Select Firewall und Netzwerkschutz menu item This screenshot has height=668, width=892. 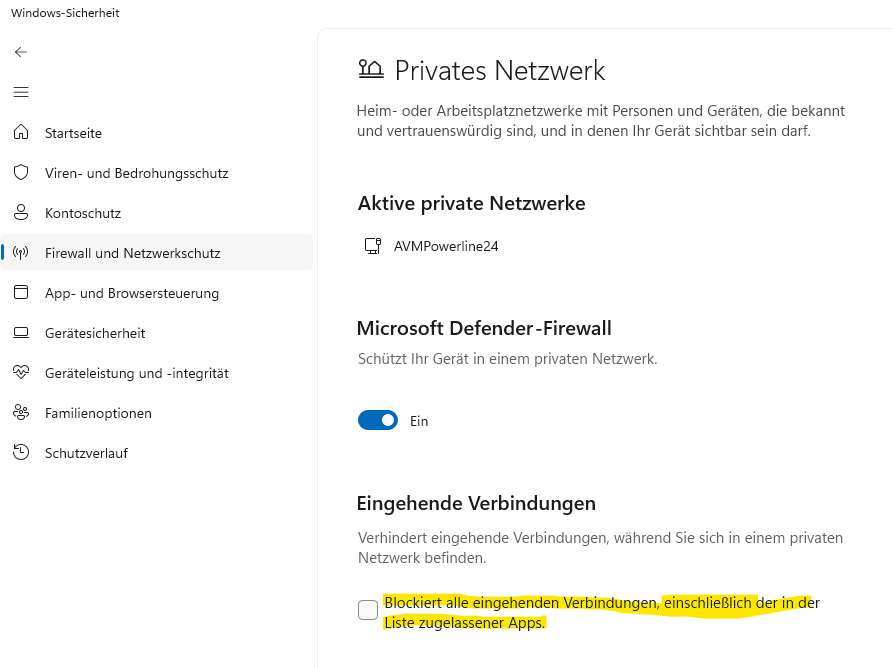[133, 253]
